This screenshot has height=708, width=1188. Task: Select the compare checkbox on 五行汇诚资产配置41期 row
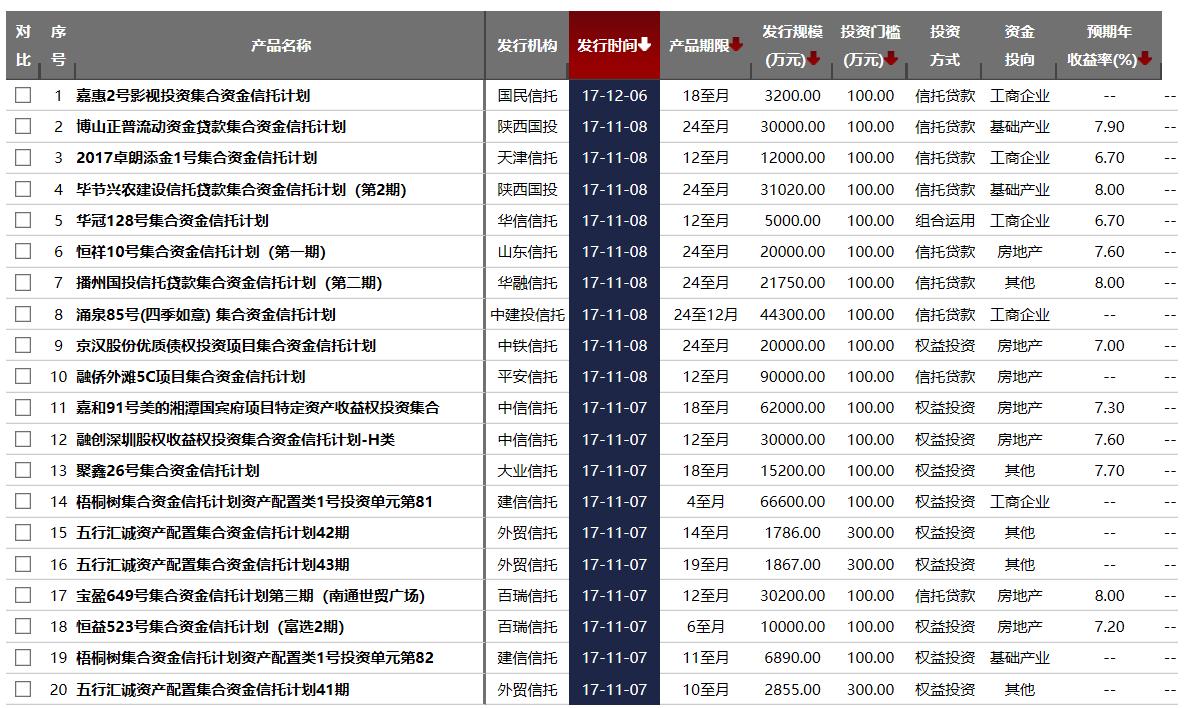tap(23, 689)
